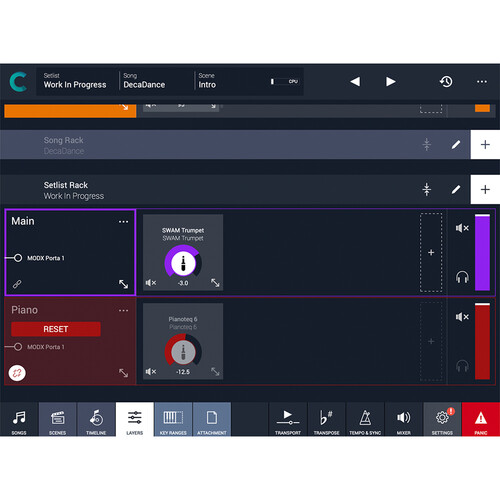The image size is (500, 500).
Task: Expand the Main layer panel
Action: click(124, 284)
